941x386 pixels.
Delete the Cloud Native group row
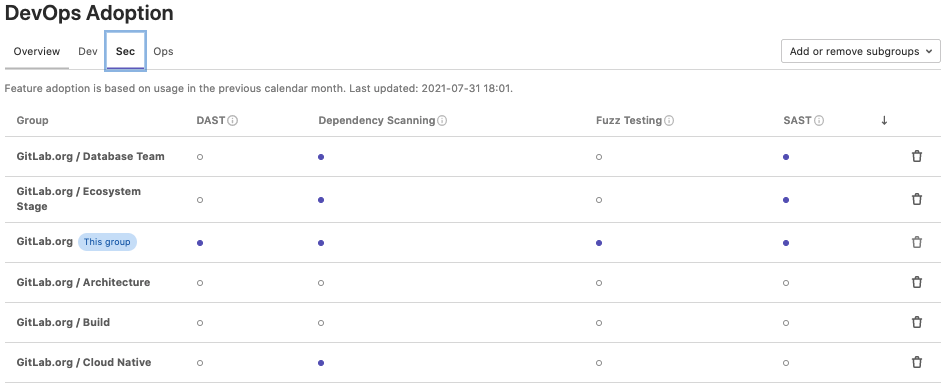point(916,363)
